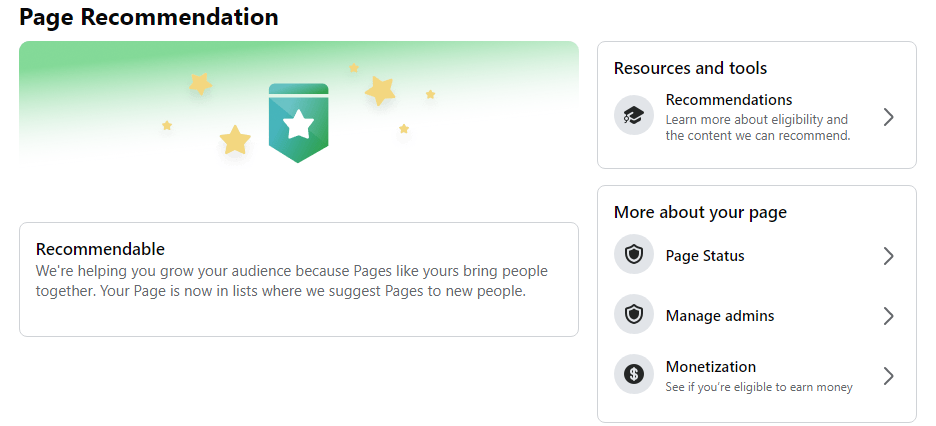The height and width of the screenshot is (426, 936).
Task: Click 'See if you're eligible to earn money' text
Action: click(759, 387)
